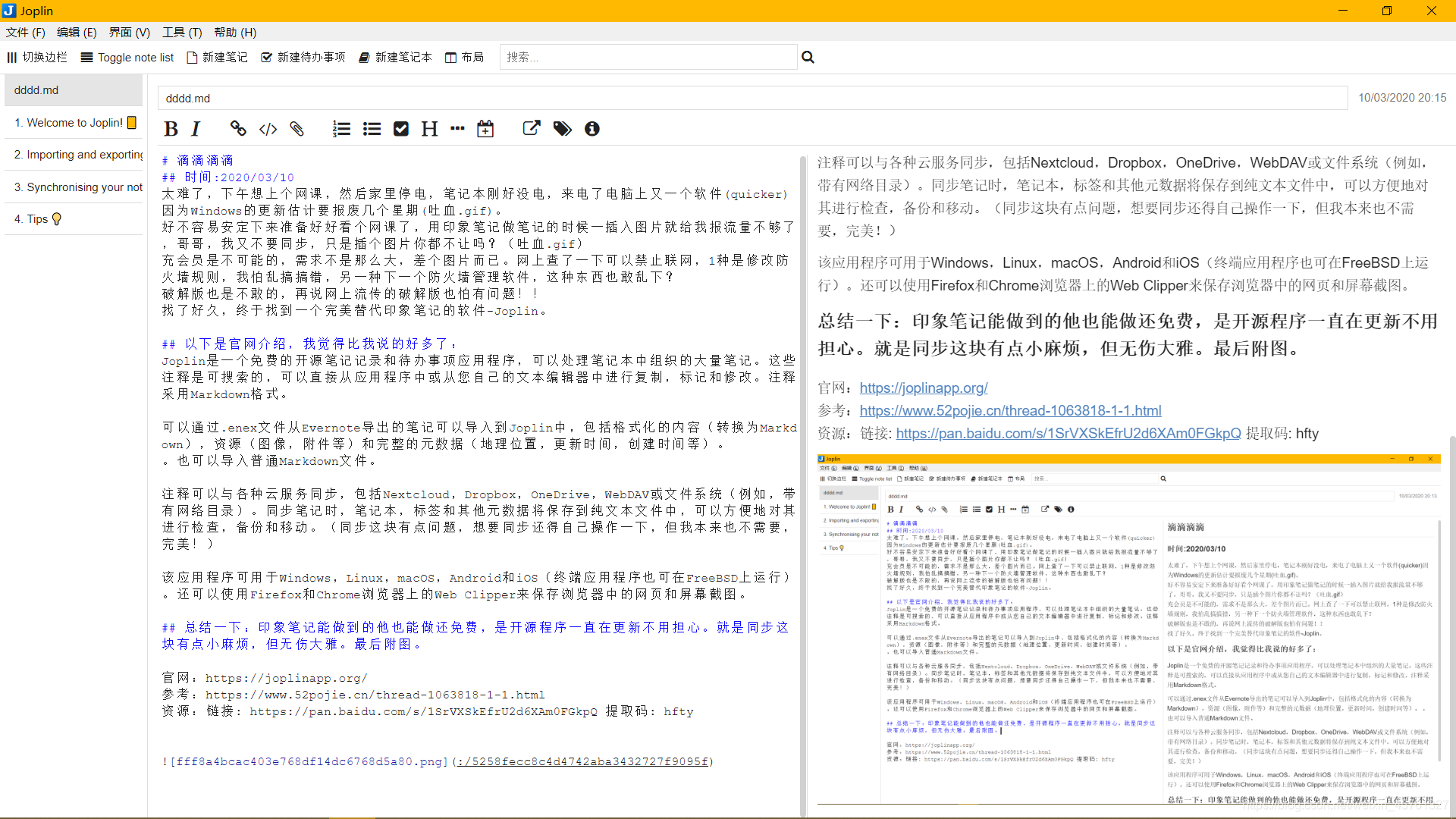Open the 工具 (T) menu
This screenshot has height=819, width=1456.
pos(182,33)
